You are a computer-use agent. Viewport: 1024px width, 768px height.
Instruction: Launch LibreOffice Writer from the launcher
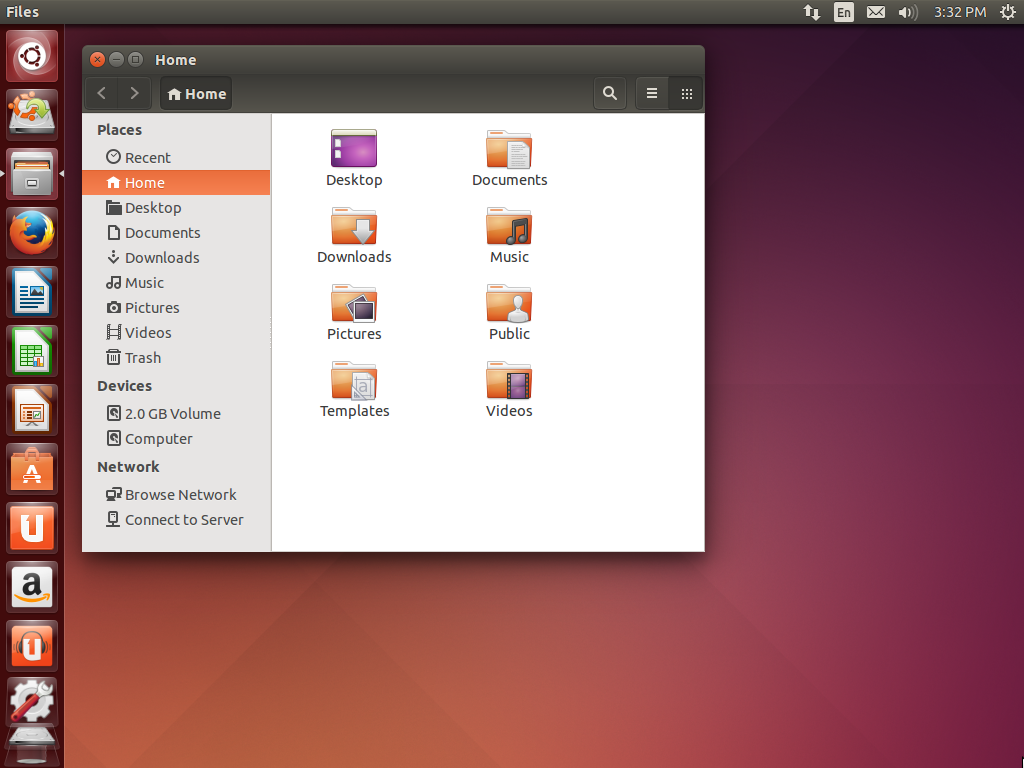point(32,291)
